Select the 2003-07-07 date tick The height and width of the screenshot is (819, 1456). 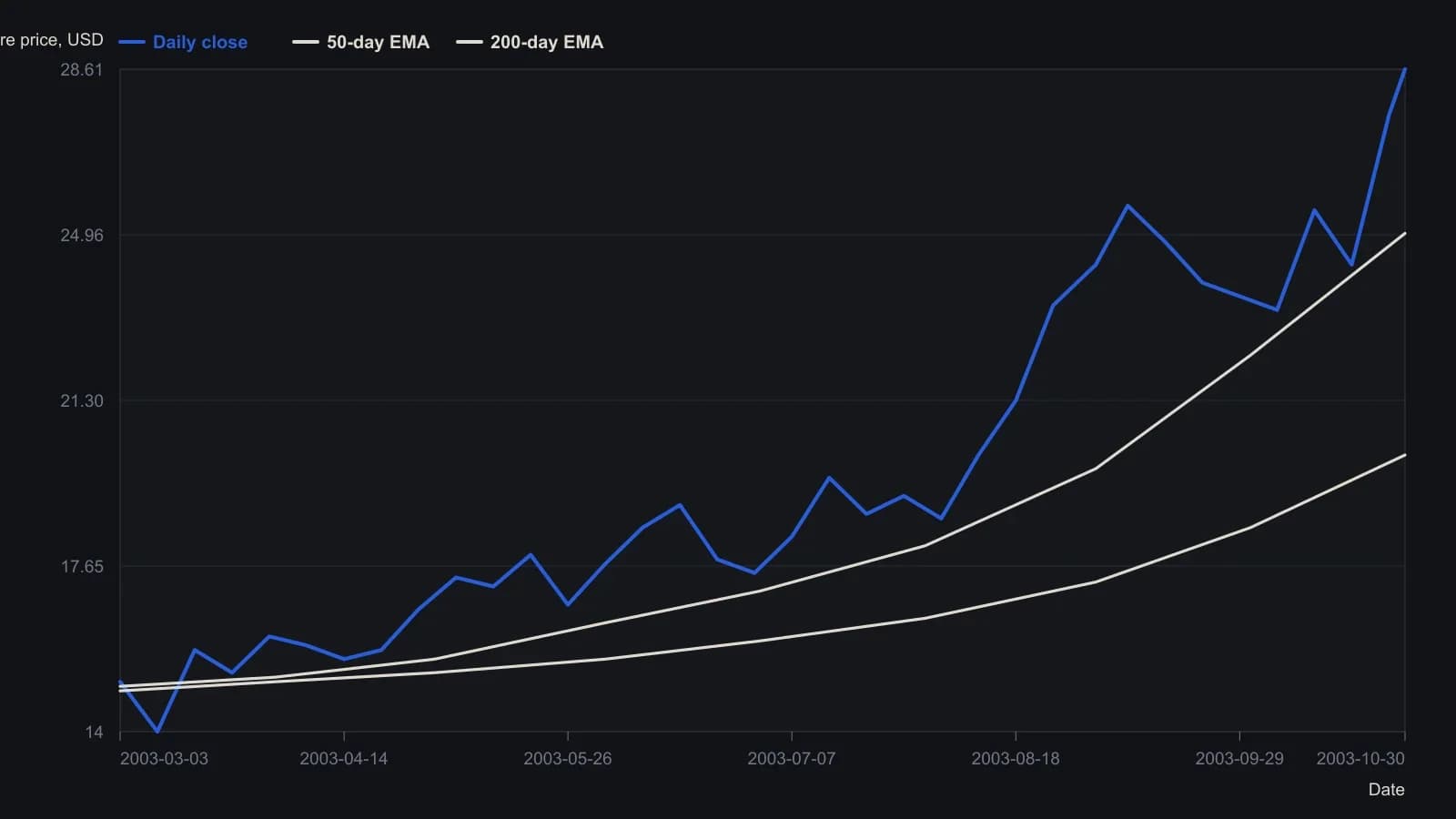(792, 759)
